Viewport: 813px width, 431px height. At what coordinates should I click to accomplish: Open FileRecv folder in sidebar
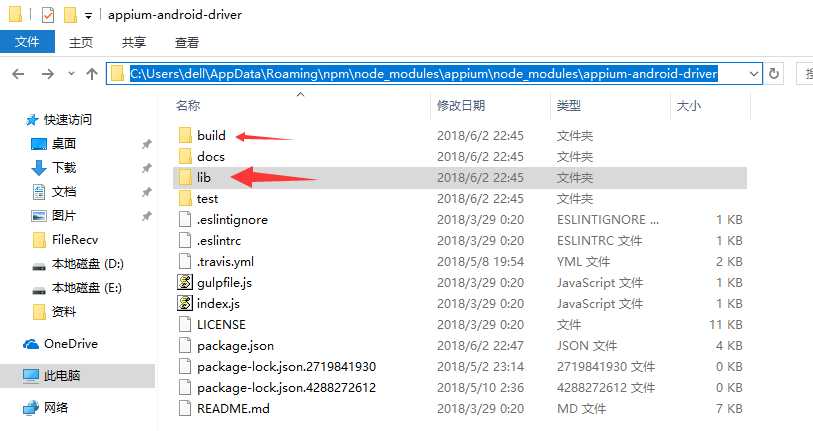click(x=75, y=240)
